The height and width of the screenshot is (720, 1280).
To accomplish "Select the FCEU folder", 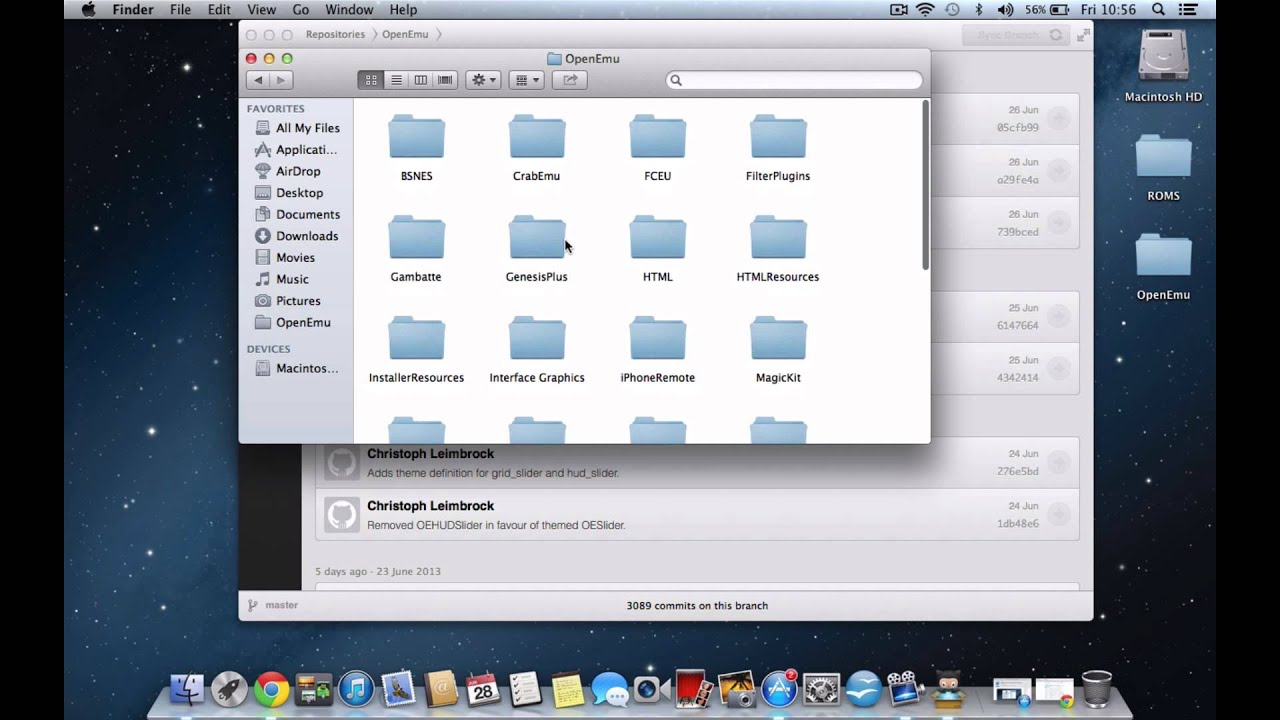I will (658, 147).
